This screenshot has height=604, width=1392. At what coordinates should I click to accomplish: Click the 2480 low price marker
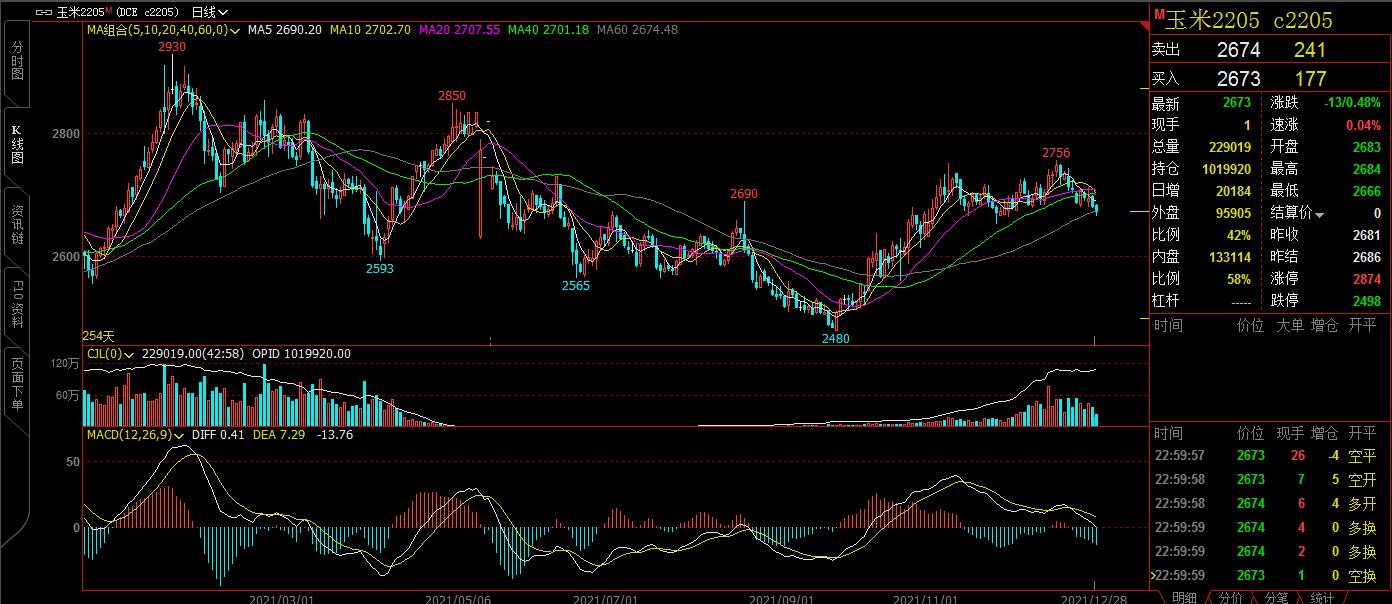click(x=835, y=339)
